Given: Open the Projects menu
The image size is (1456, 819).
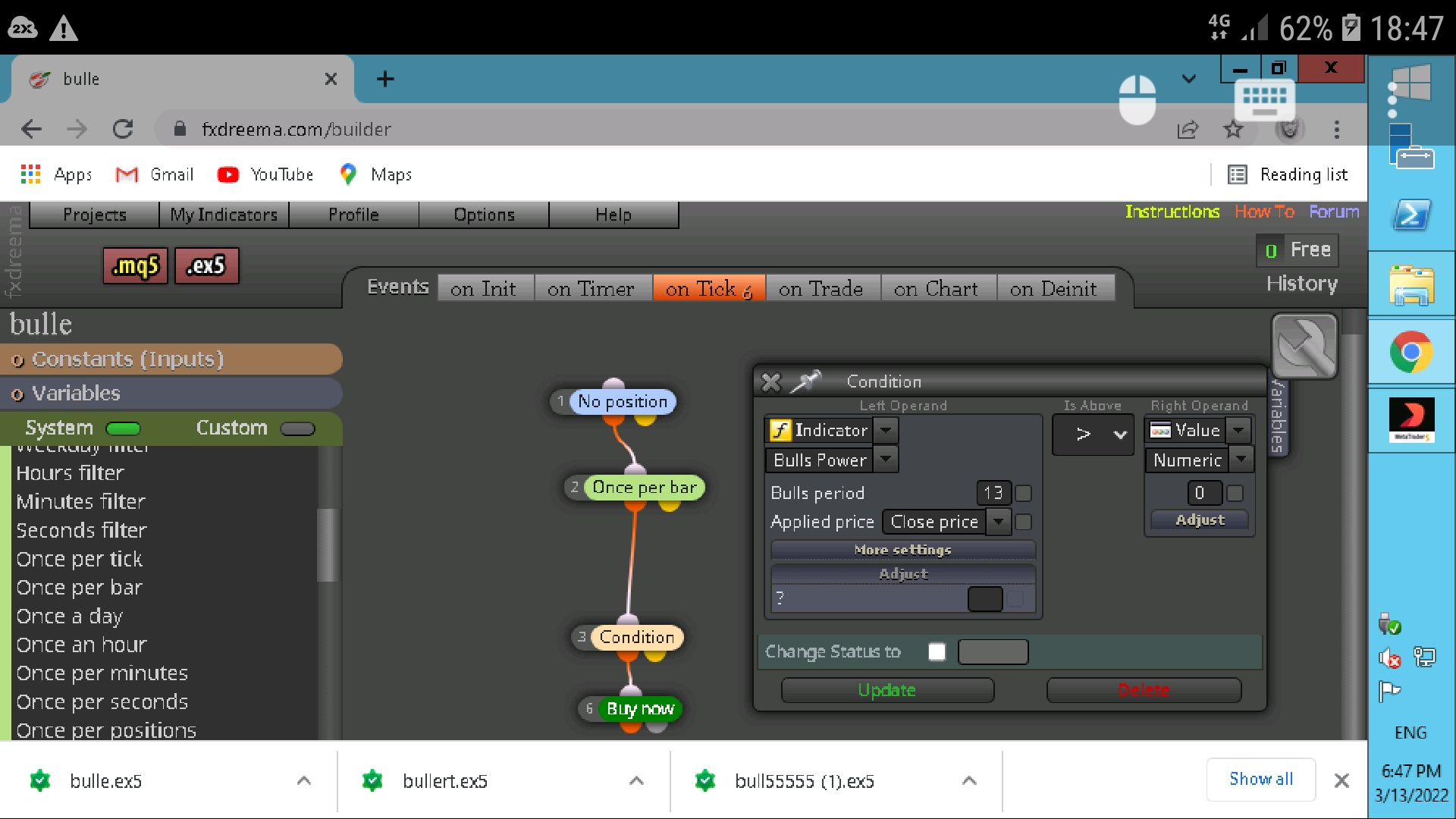Looking at the screenshot, I should (x=95, y=215).
